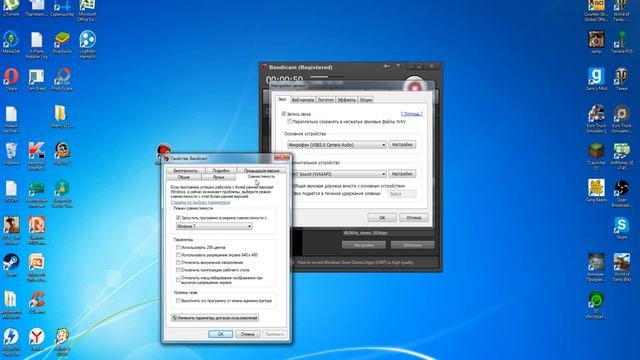Viewport: 640px width, 360px height.
Task: Click OK in the Bandicam properties dialog
Action: click(220, 334)
